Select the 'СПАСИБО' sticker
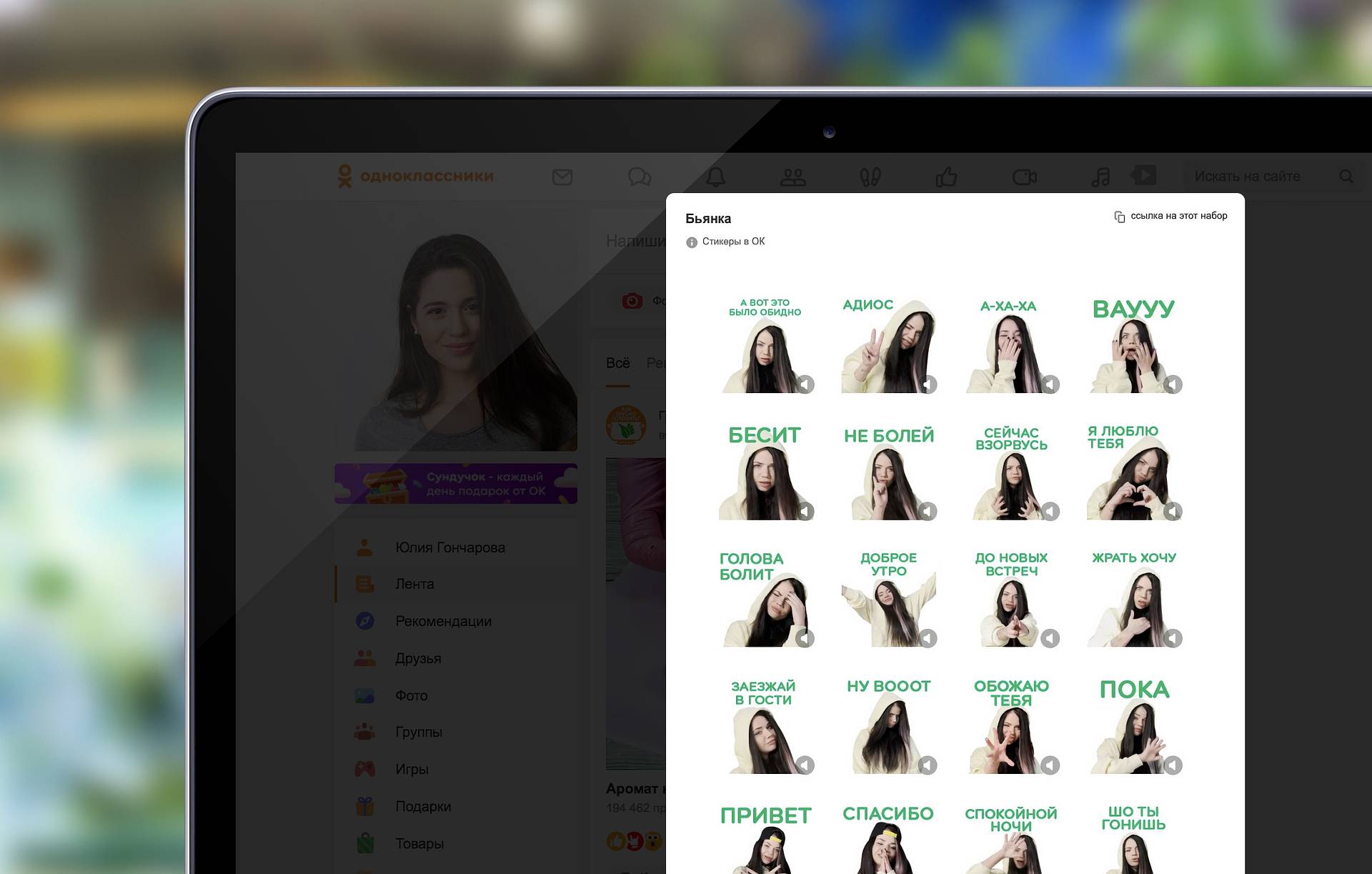This screenshot has height=874, width=1372. coord(888,839)
